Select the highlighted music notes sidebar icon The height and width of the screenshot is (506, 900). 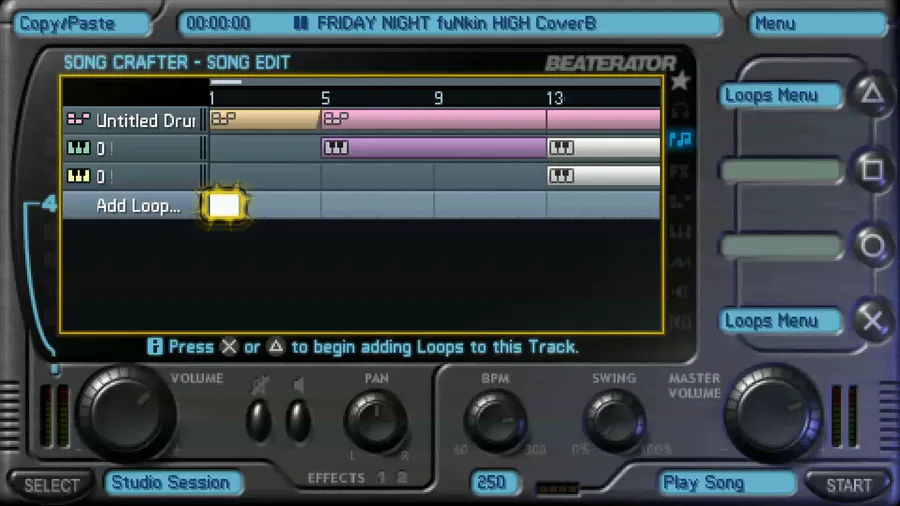coord(680,139)
